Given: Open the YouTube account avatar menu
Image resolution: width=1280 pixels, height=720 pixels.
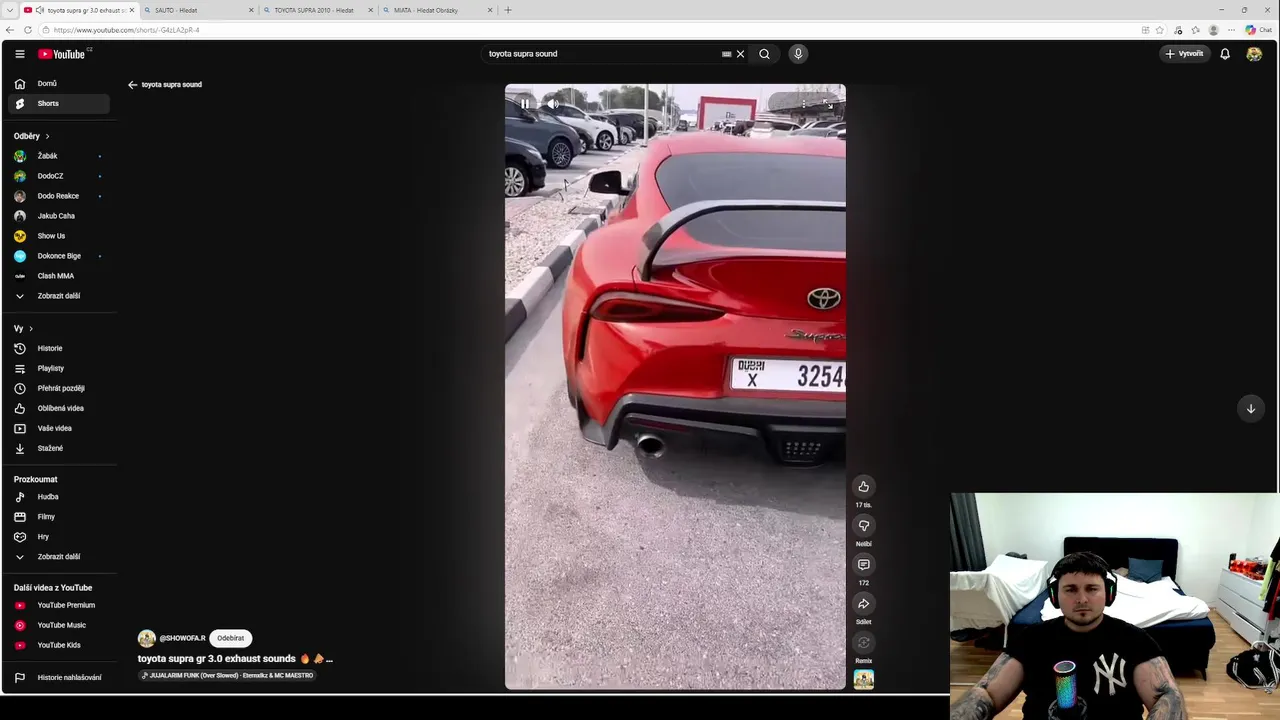Looking at the screenshot, I should tap(1254, 54).
